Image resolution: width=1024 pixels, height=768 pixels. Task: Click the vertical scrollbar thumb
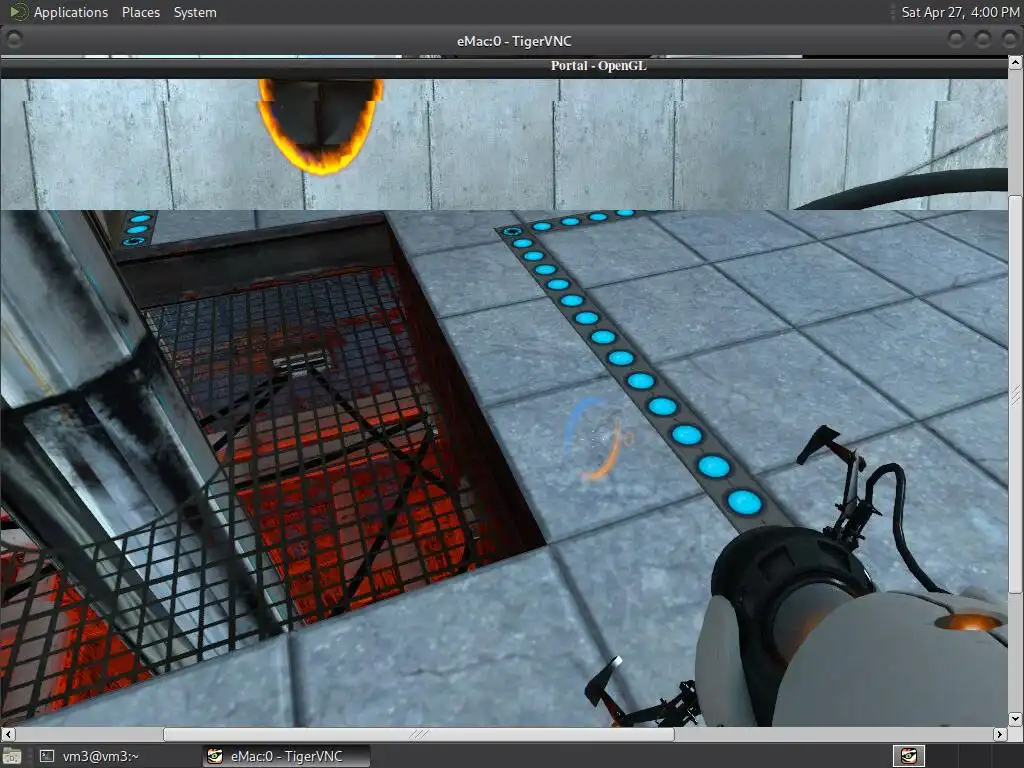[1016, 394]
